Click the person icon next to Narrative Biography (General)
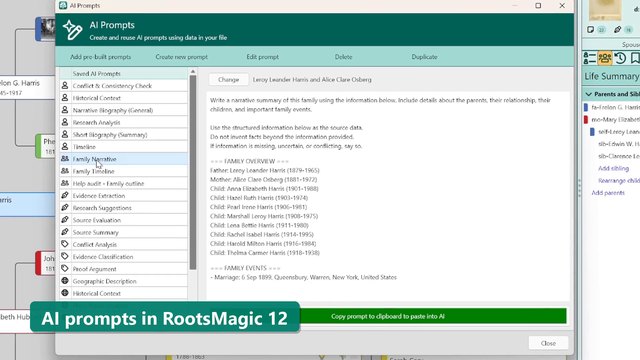 click(65, 110)
